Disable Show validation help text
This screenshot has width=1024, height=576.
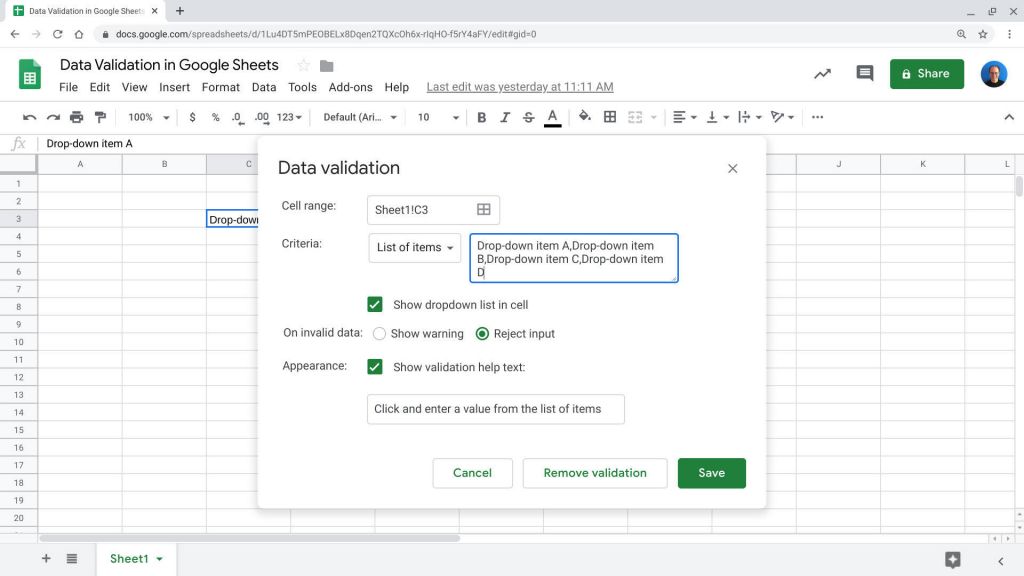374,366
